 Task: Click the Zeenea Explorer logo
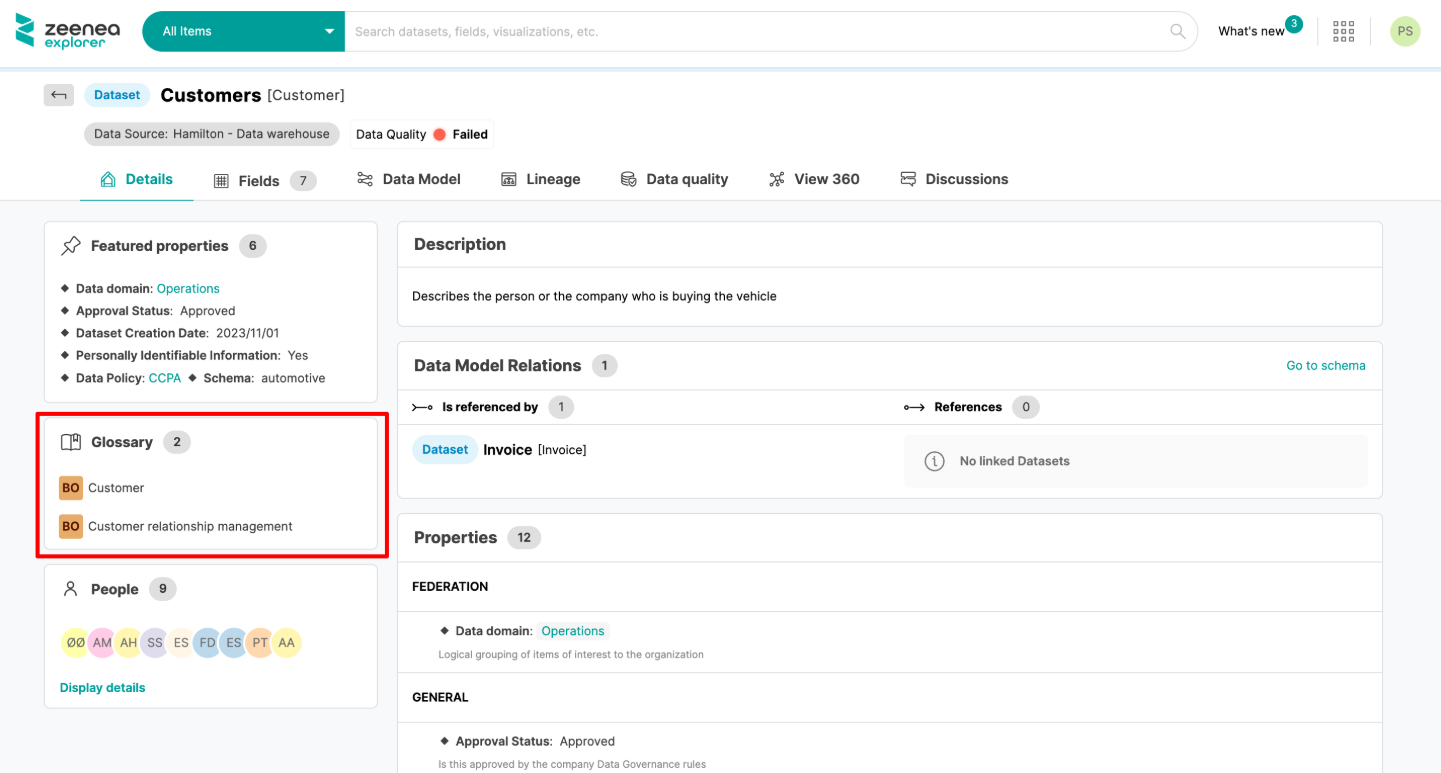click(68, 31)
